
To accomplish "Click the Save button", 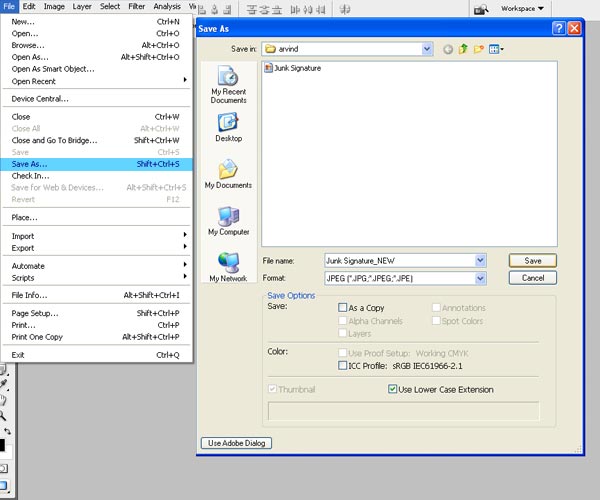I will pyautogui.click(x=533, y=261).
